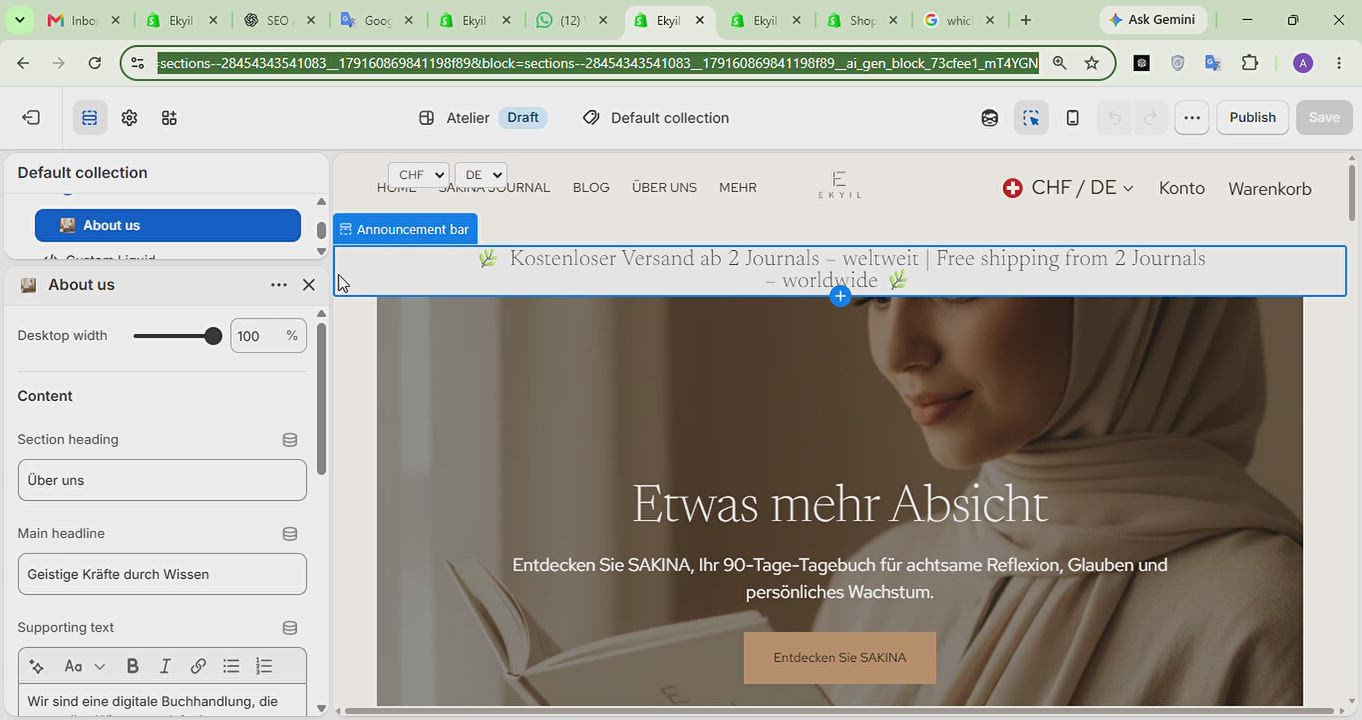Open CHF currency dropdown in preview
Screen dimensions: 1362x720
[x=418, y=175]
